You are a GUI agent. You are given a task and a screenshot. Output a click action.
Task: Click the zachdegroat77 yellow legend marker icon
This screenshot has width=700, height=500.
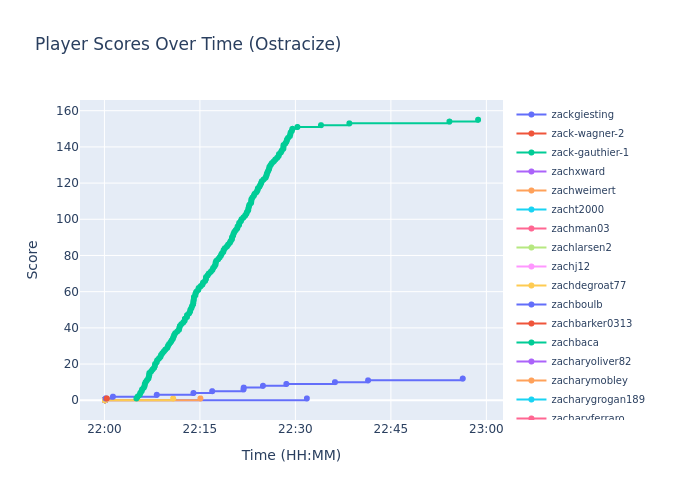click(x=531, y=286)
